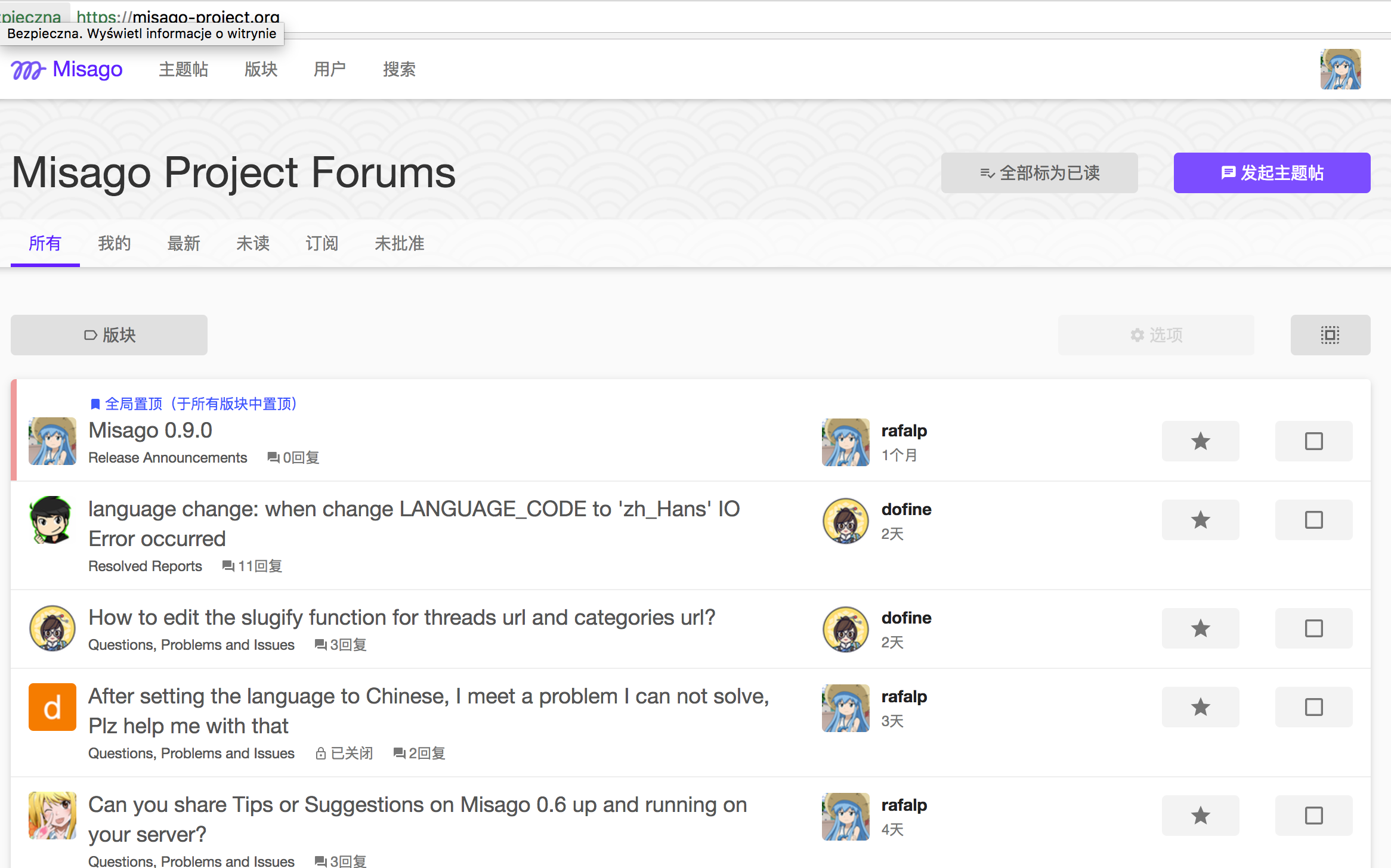Open the 版块 category filter dropdown
This screenshot has width=1391, height=868.
(109, 335)
